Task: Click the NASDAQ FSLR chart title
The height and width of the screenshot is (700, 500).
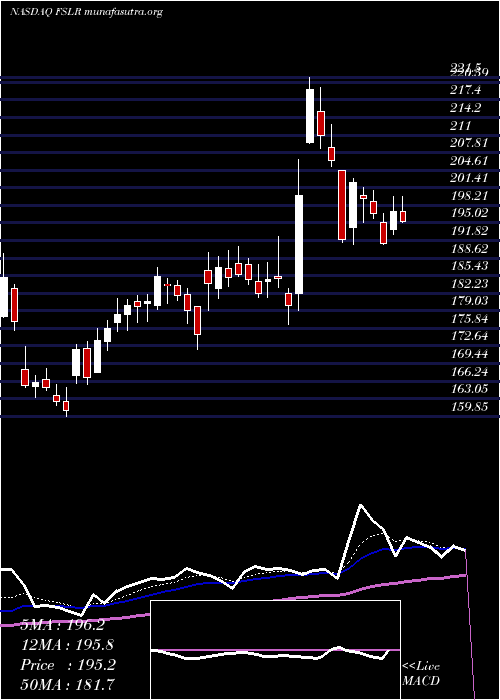Action: pos(86,12)
